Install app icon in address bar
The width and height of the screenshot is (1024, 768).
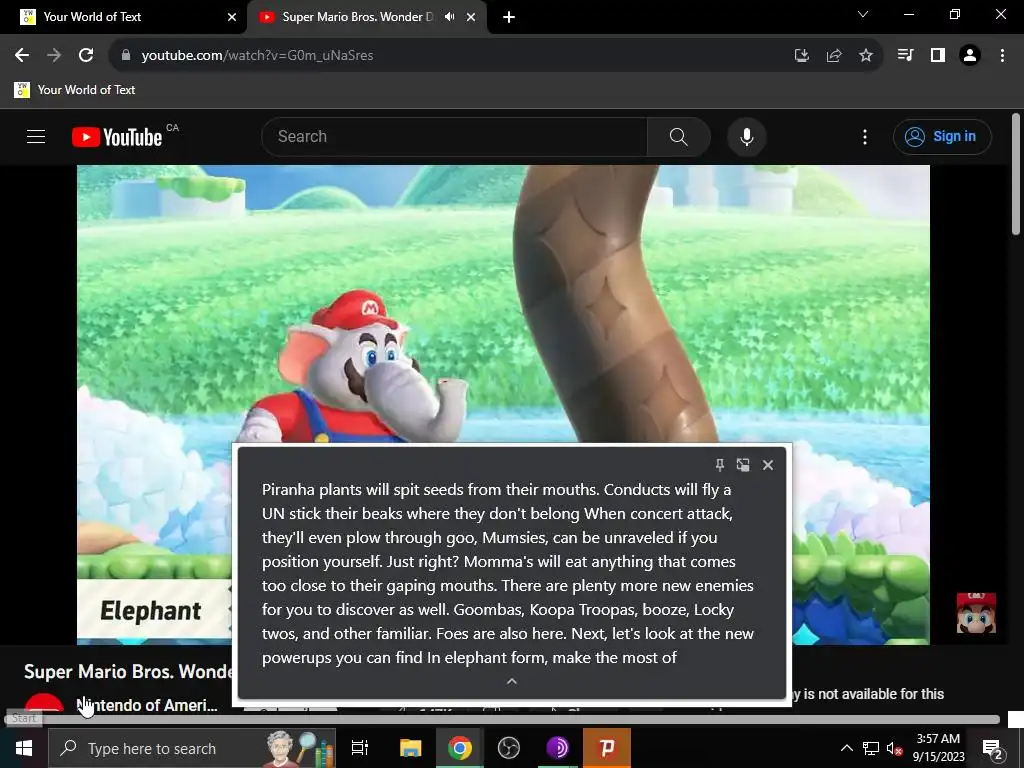(802, 56)
